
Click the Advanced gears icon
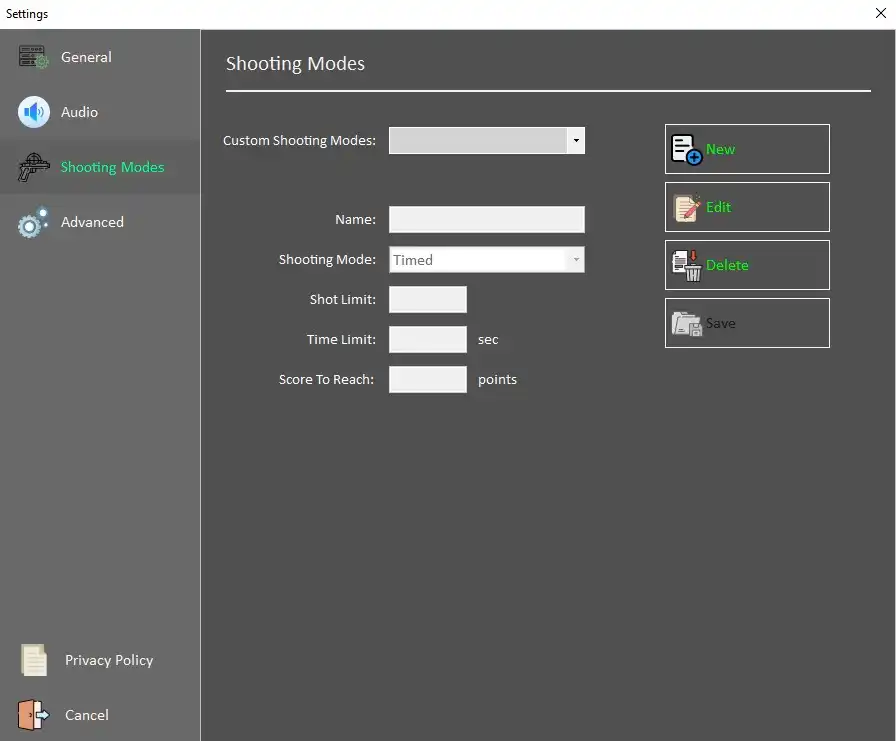(33, 223)
